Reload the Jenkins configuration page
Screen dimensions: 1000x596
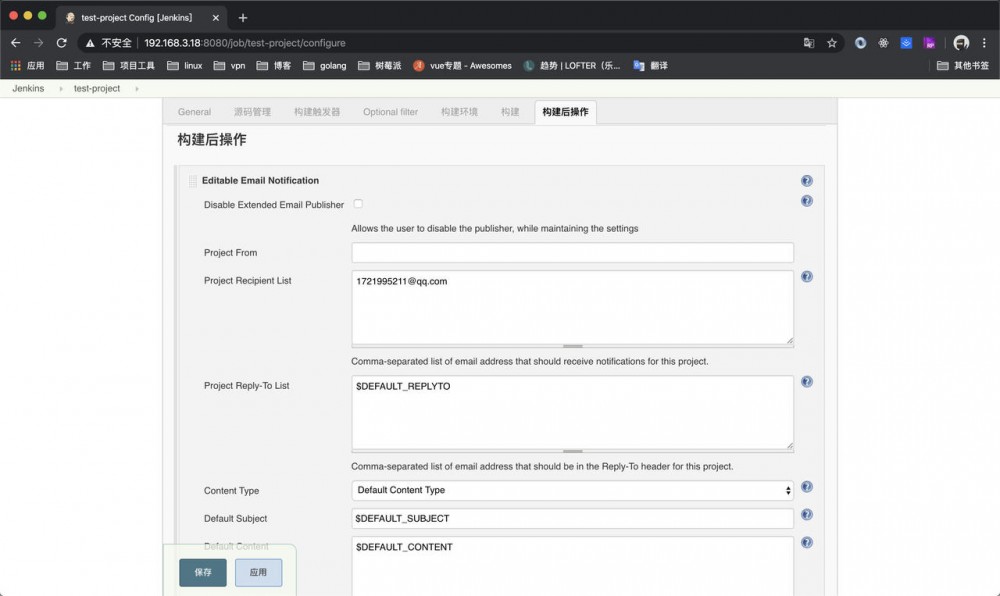point(62,43)
